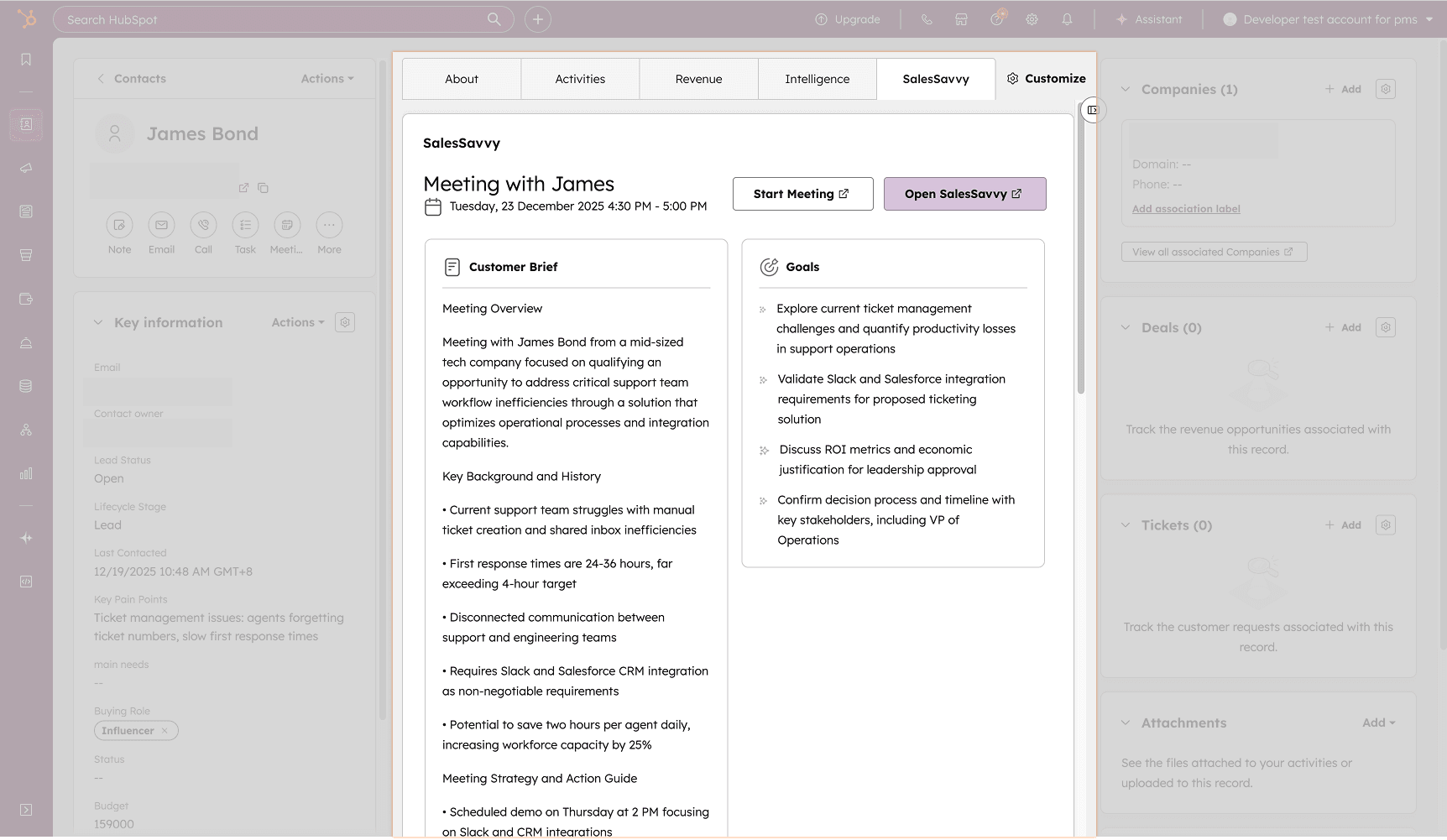Open the Breeze sparkle sidebar icon
Viewport: 1447px width, 840px height.
(26, 538)
